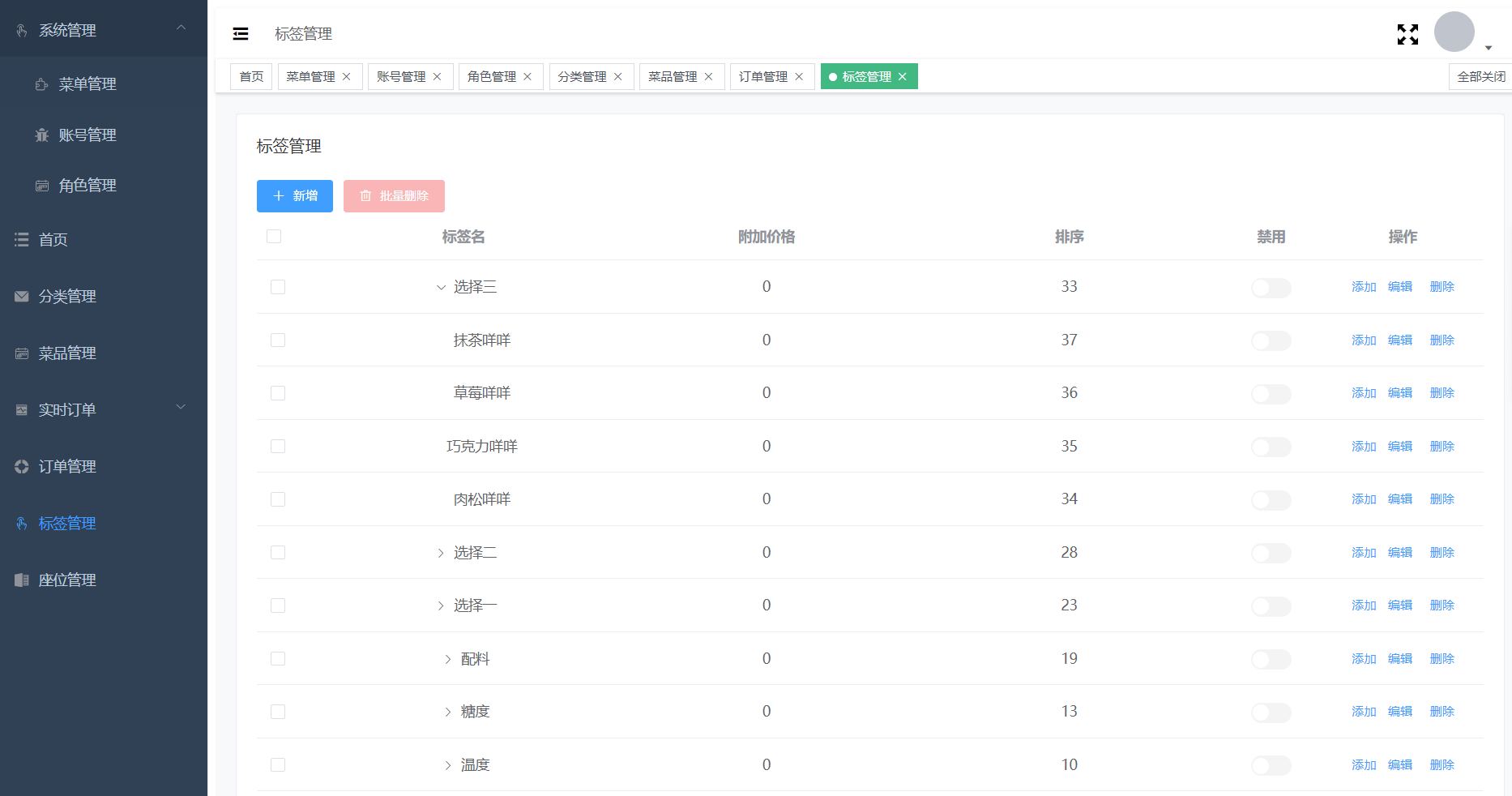Check the 选择一 row checkbox
Viewport: 1512px width, 796px height.
[278, 606]
